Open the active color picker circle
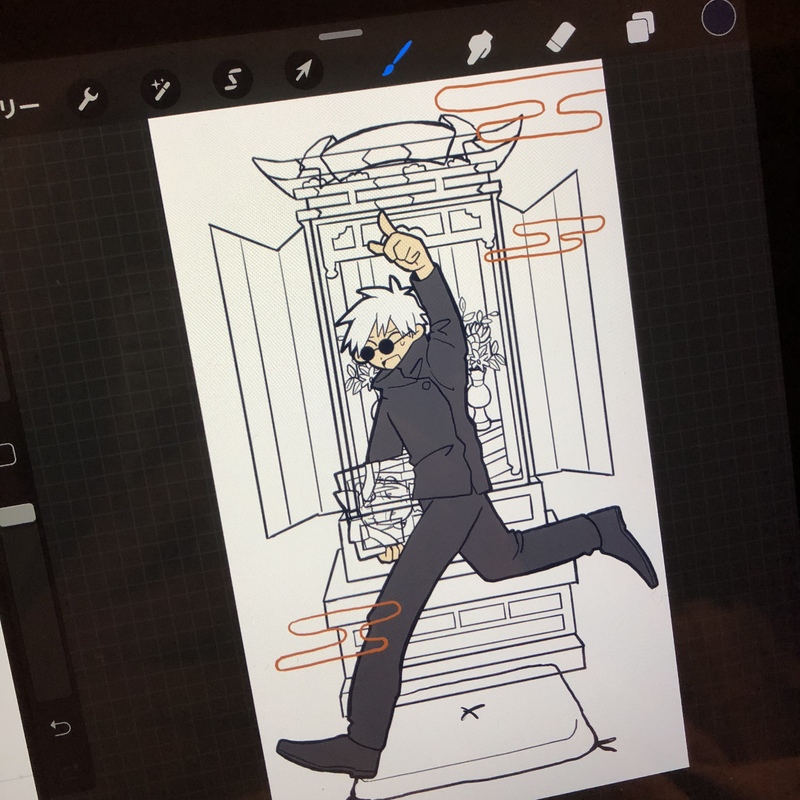800x800 pixels. coord(718,17)
